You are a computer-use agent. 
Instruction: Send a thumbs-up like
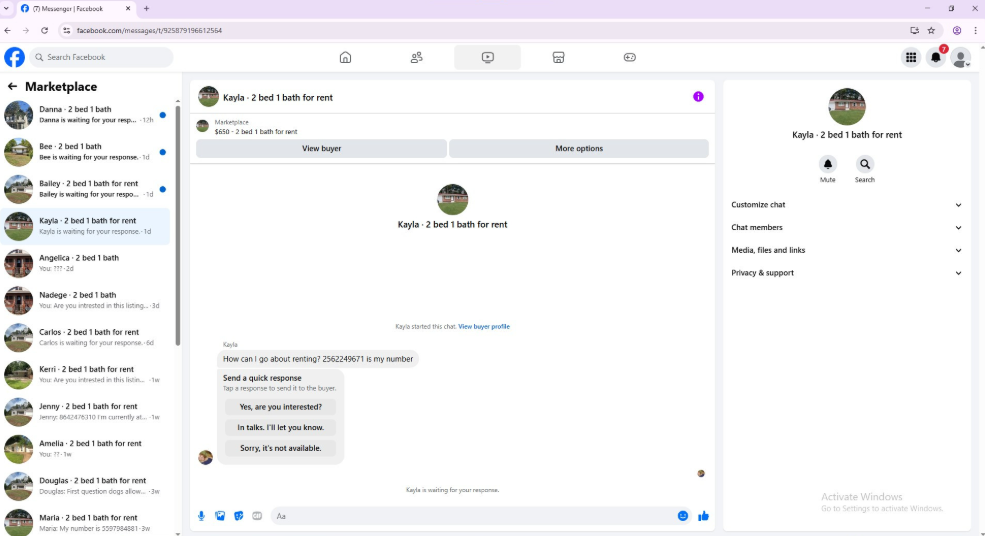click(x=703, y=516)
